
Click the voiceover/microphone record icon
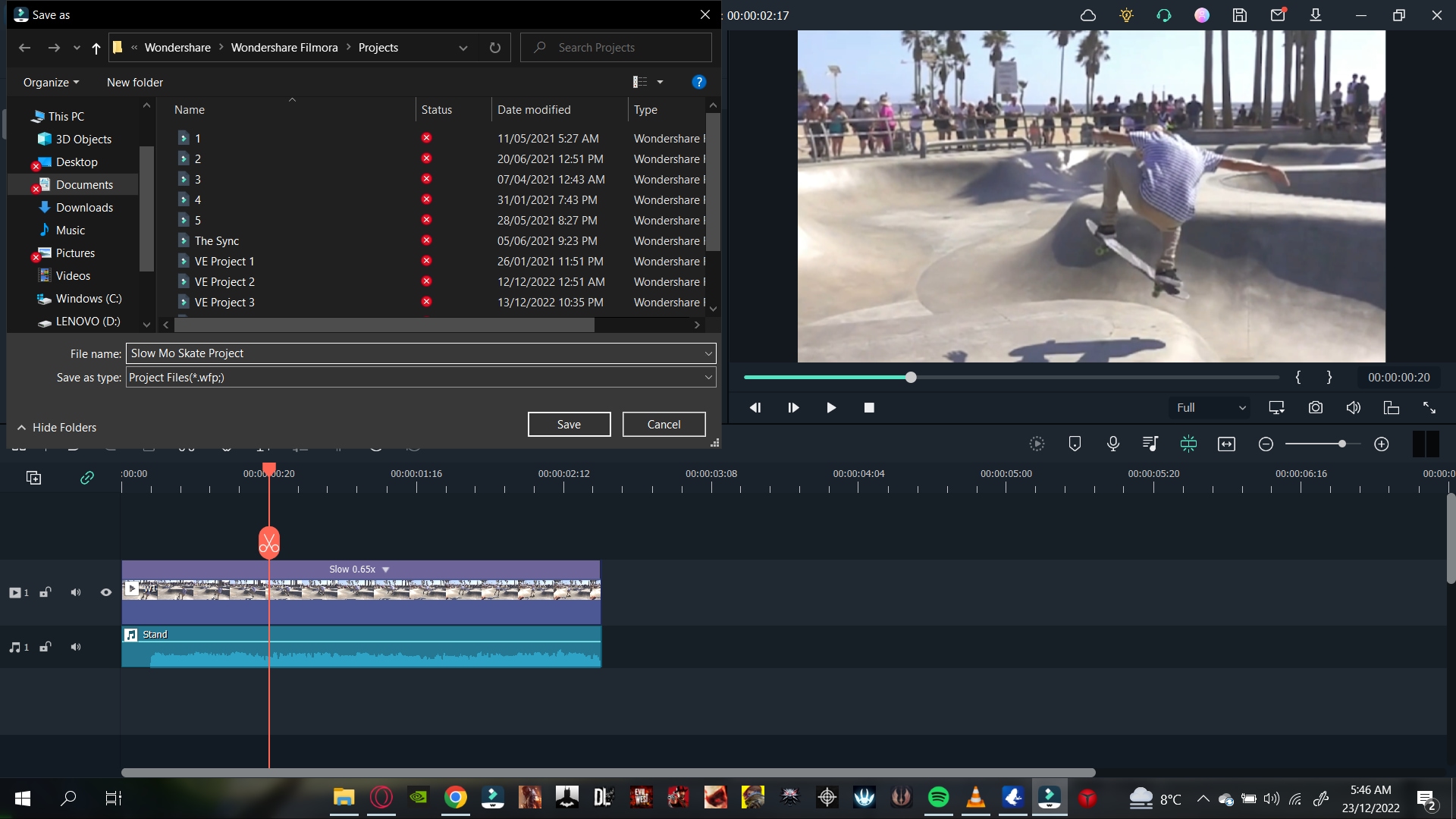click(x=1112, y=444)
